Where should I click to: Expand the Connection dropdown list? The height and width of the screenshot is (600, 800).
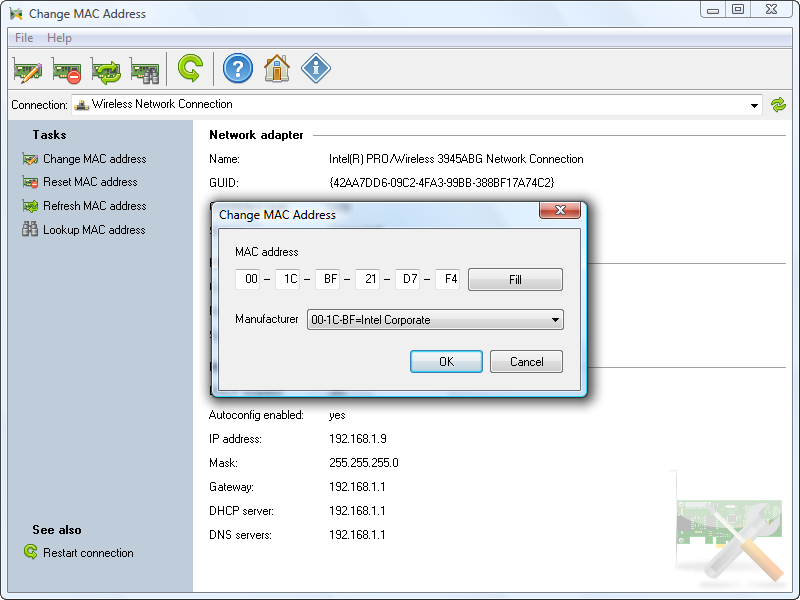pyautogui.click(x=755, y=105)
